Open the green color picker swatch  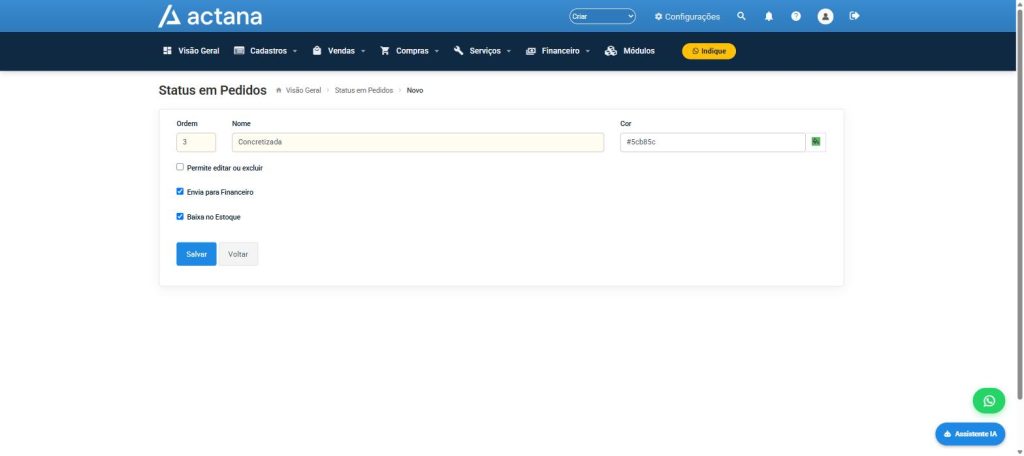point(816,142)
